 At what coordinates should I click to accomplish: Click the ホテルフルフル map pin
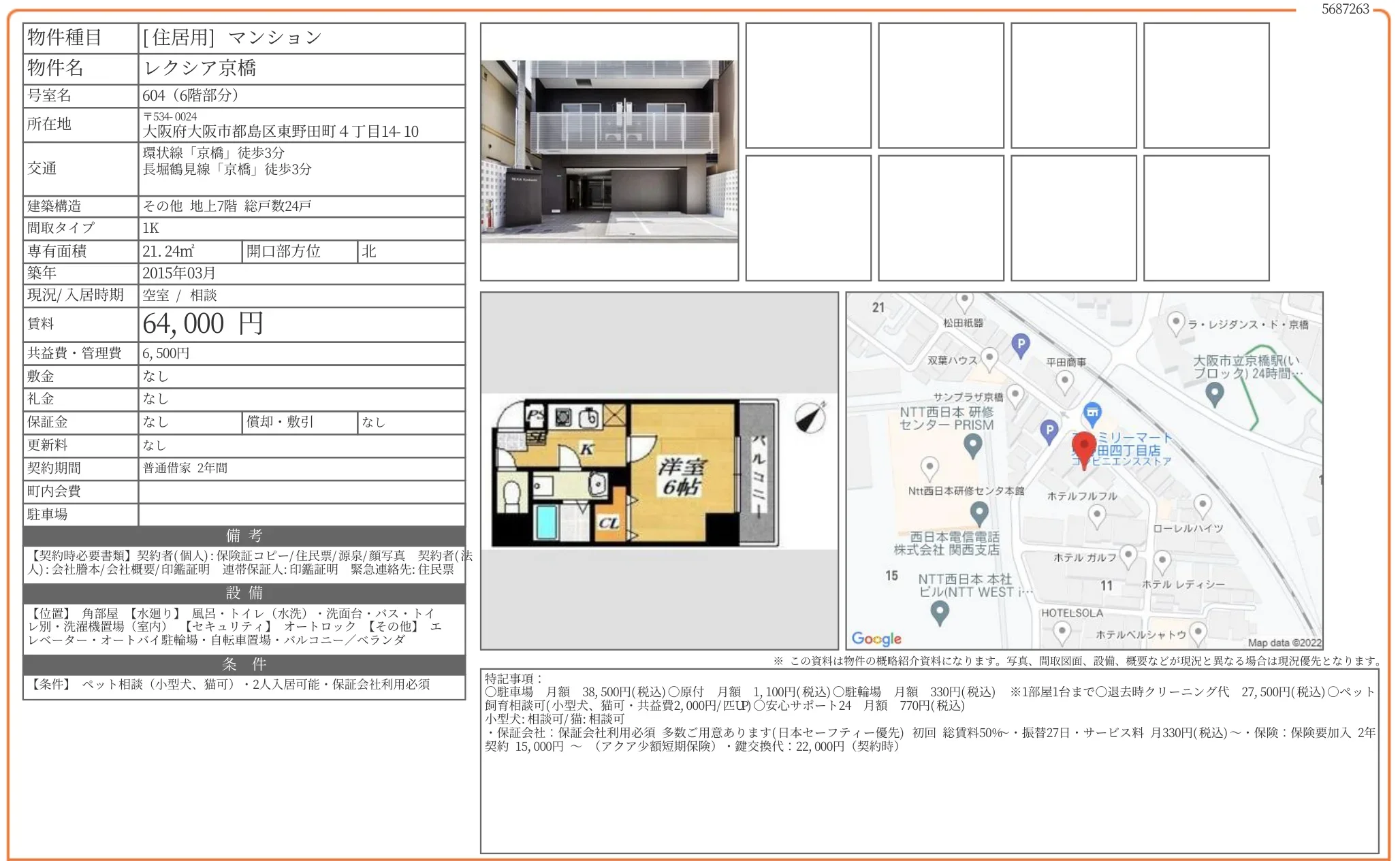(x=1096, y=514)
